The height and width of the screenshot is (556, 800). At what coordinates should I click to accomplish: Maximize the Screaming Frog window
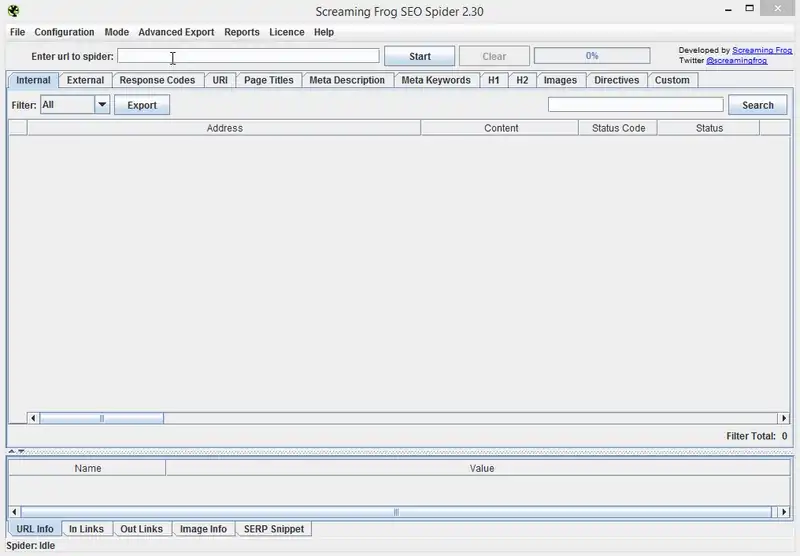point(749,8)
